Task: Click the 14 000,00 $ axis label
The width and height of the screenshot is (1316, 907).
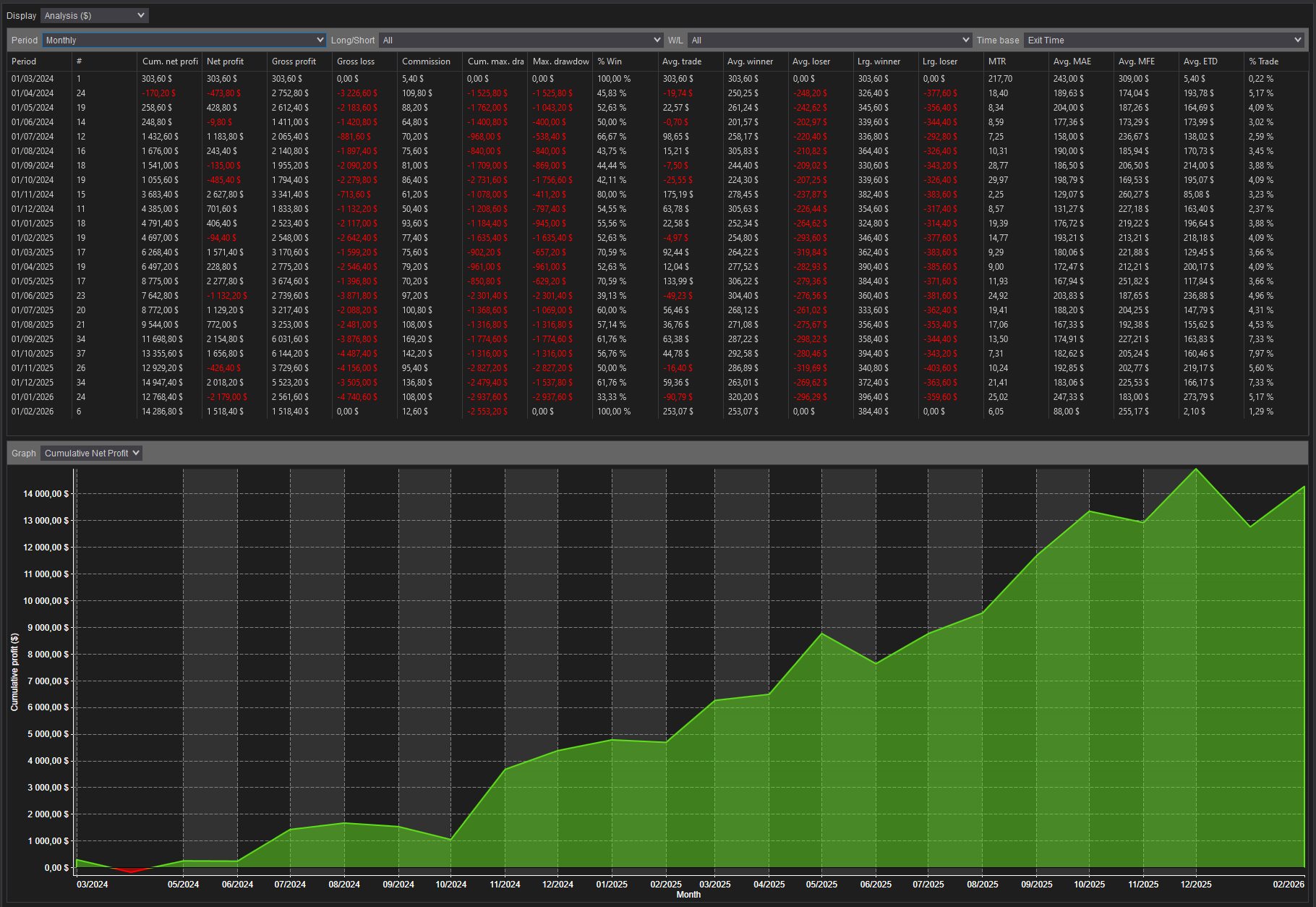Action: click(46, 494)
